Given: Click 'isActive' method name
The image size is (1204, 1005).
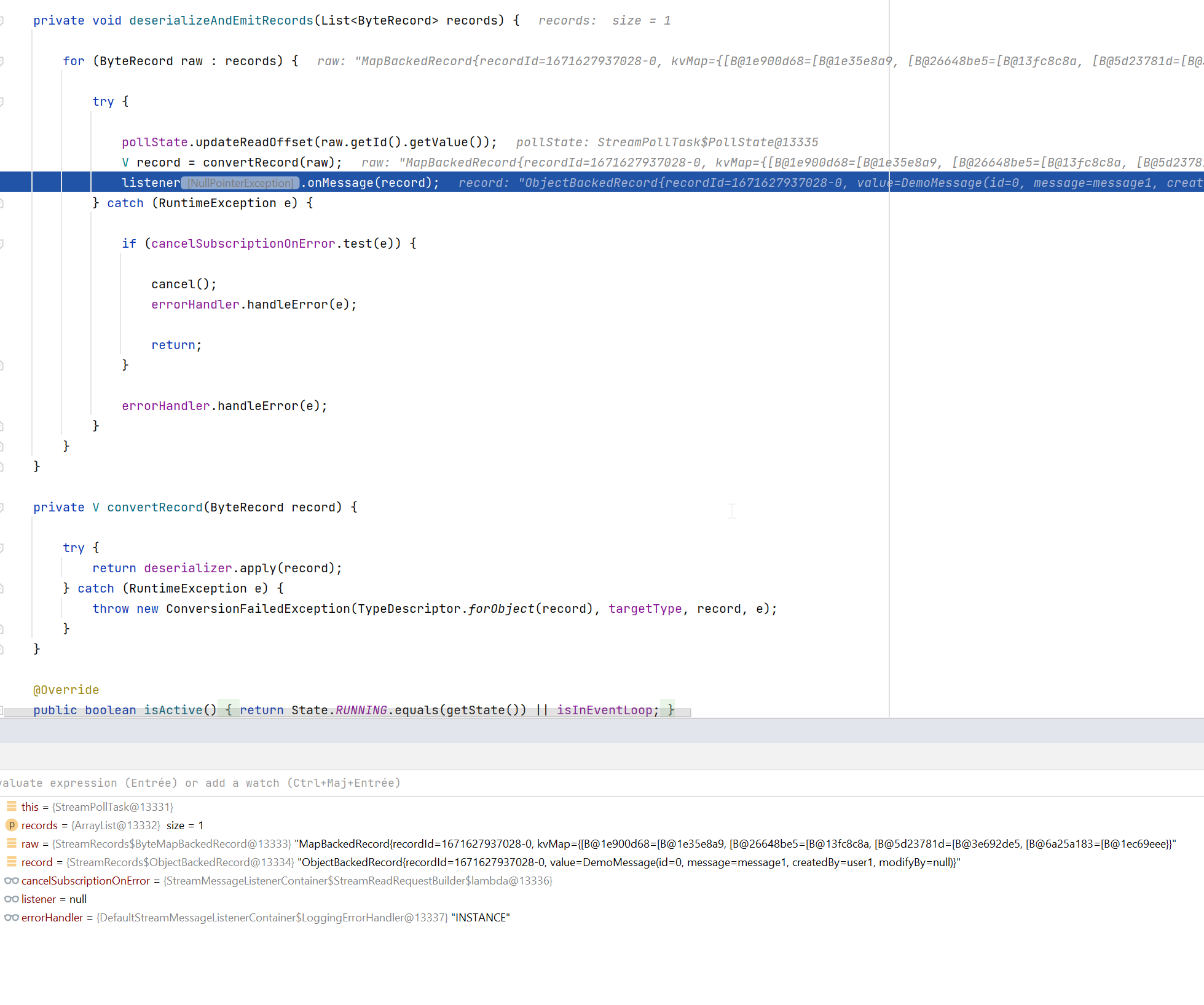Looking at the screenshot, I should pos(173,710).
